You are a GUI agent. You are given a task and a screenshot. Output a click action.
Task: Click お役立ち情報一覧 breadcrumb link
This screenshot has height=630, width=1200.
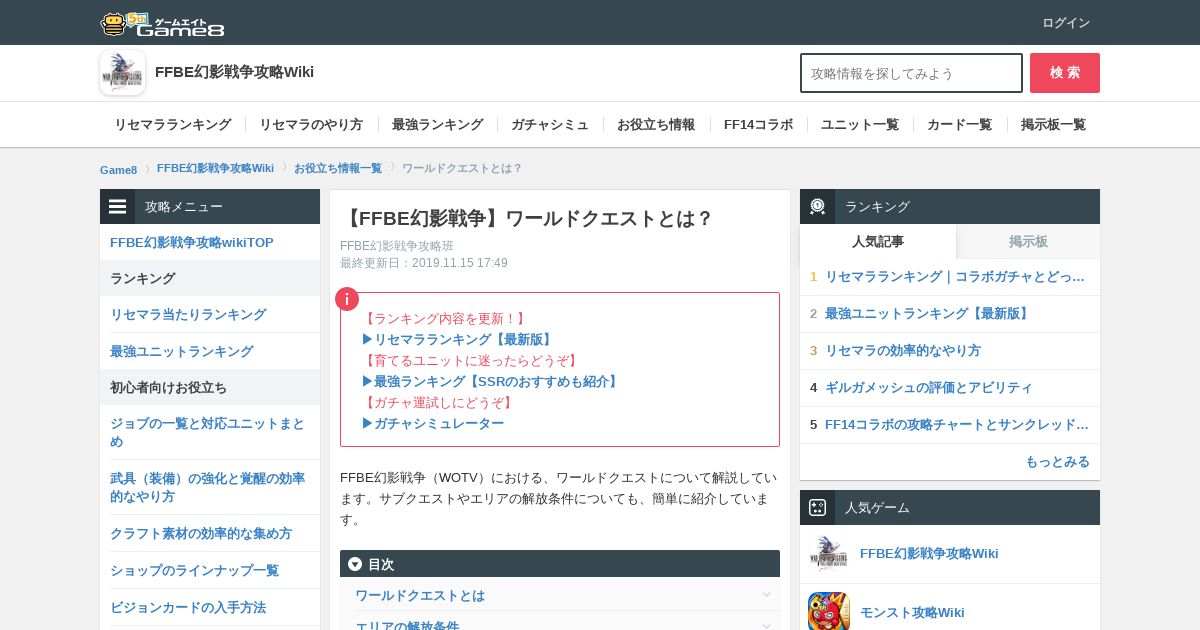point(338,168)
